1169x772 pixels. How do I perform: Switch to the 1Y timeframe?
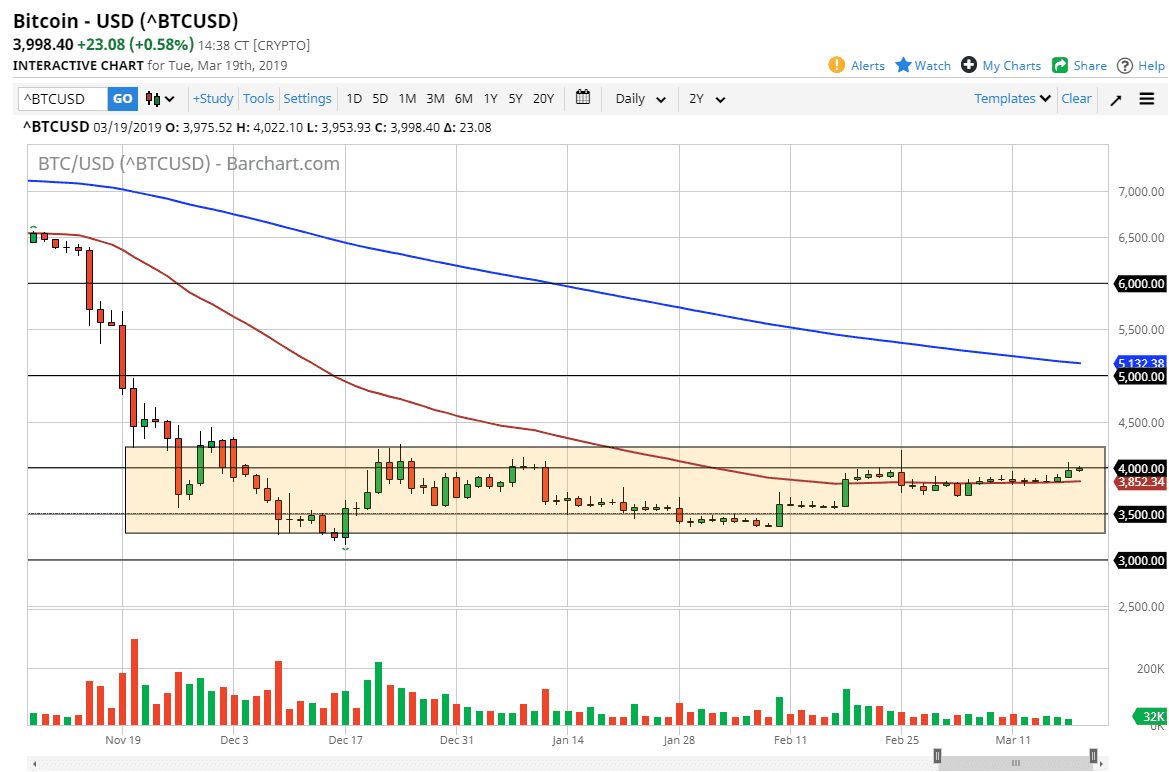(x=490, y=98)
